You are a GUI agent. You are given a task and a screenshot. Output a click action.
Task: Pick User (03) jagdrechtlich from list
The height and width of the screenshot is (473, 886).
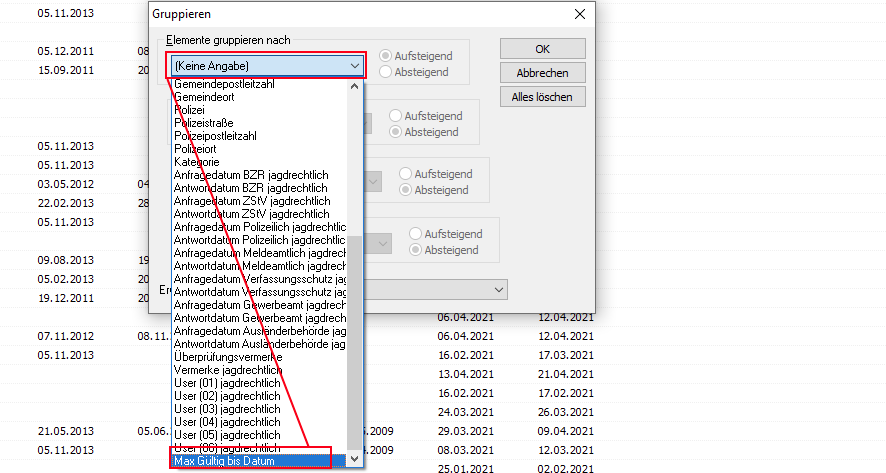[x=226, y=409]
